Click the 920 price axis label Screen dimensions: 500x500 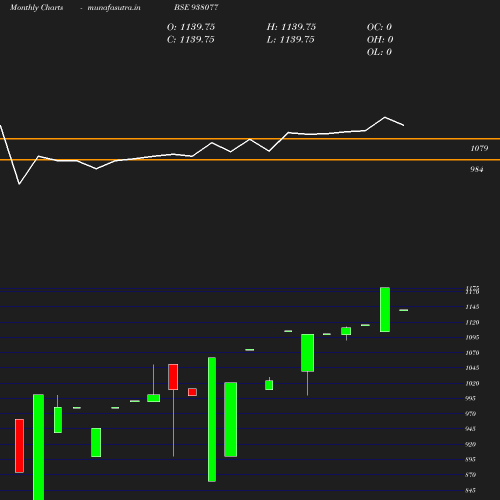coord(470,444)
